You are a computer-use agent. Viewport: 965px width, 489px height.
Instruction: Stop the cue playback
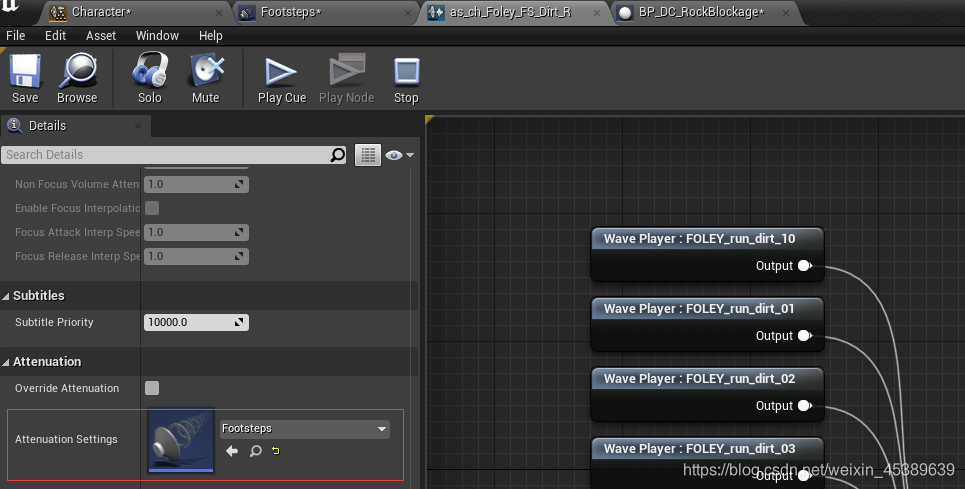click(406, 79)
